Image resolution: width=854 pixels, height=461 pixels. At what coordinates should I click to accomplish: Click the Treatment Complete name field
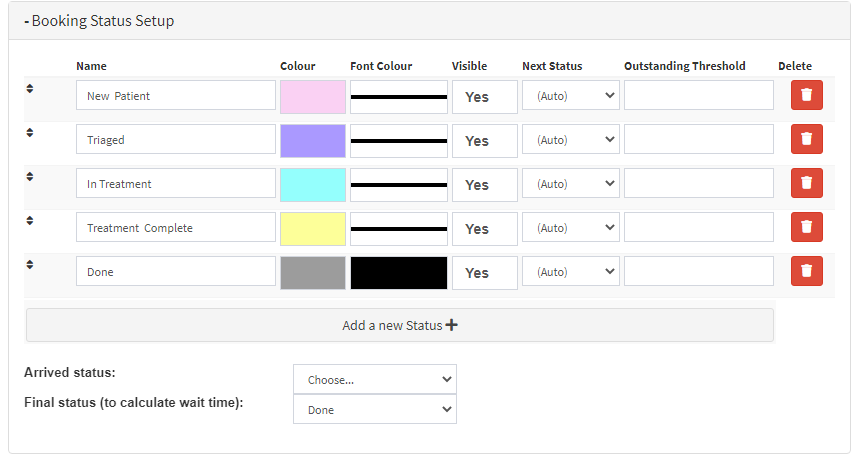click(x=175, y=228)
